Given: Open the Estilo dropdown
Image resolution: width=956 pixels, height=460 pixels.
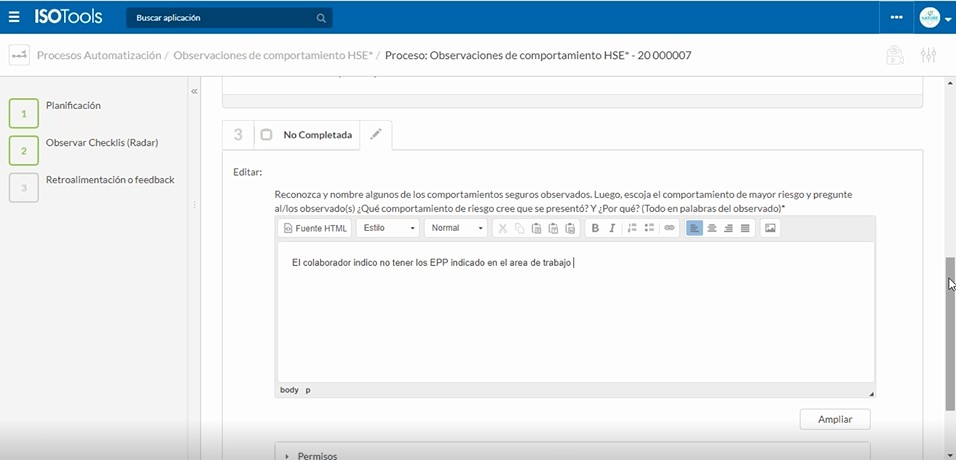Looking at the screenshot, I should 388,228.
